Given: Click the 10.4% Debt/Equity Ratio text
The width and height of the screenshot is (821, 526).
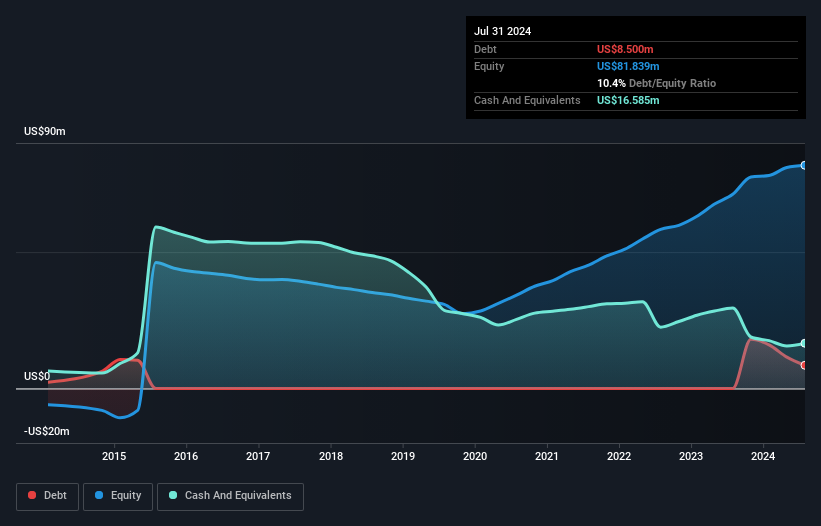Looking at the screenshot, I should click(657, 83).
